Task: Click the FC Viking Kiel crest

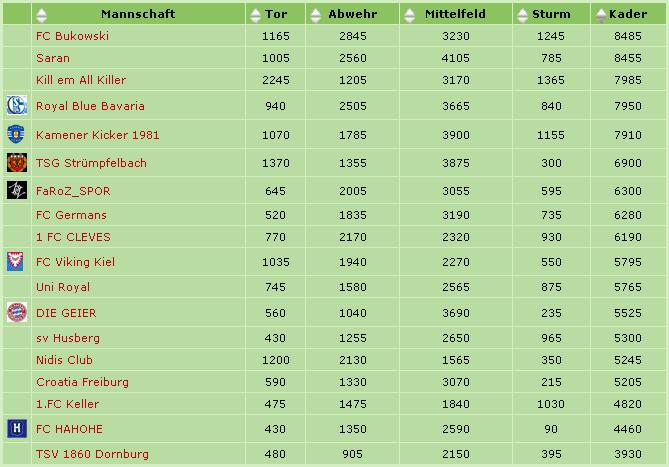Action: tap(15, 262)
